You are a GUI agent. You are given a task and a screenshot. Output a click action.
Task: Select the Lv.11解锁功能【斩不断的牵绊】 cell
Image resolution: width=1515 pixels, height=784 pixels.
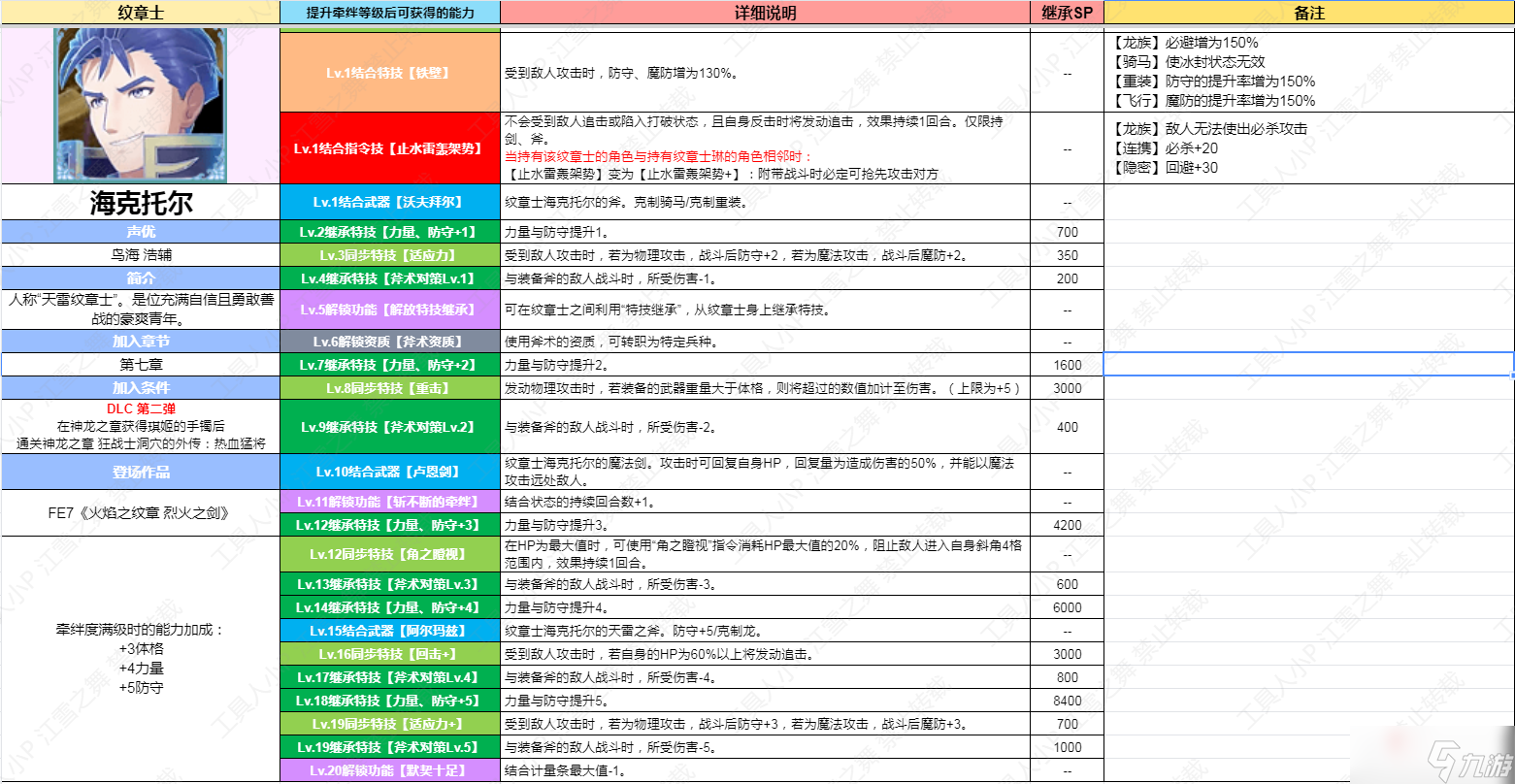point(390,502)
